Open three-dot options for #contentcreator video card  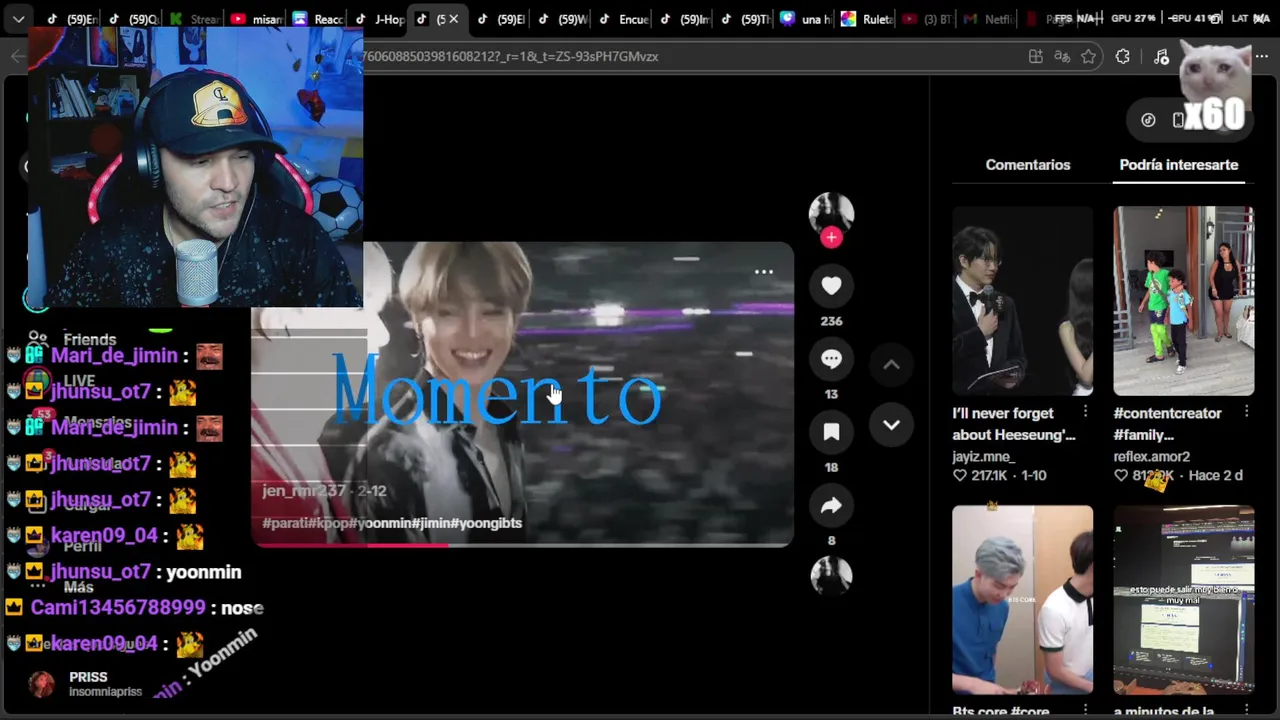tap(1246, 412)
